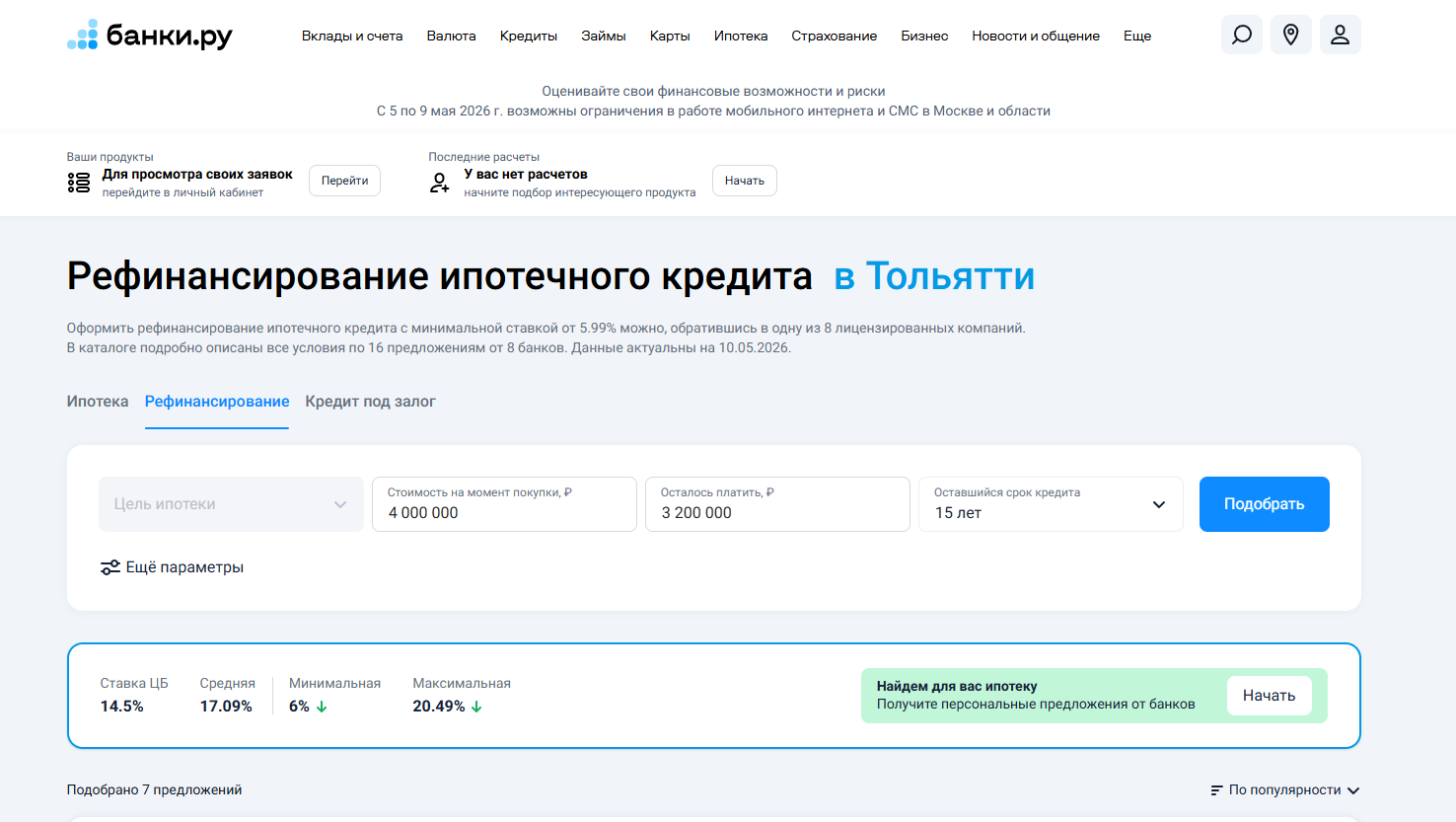
Task: Click the Рефинансирование ипотечного кредита heading
Action: point(440,276)
